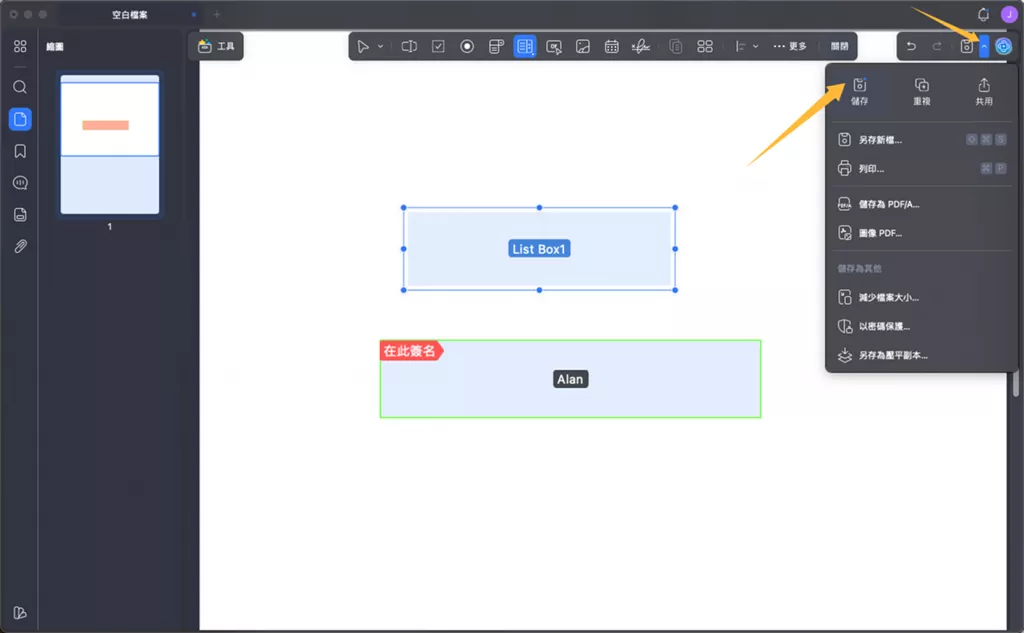1024x633 pixels.
Task: Open the 更多 more options
Action: click(790, 46)
